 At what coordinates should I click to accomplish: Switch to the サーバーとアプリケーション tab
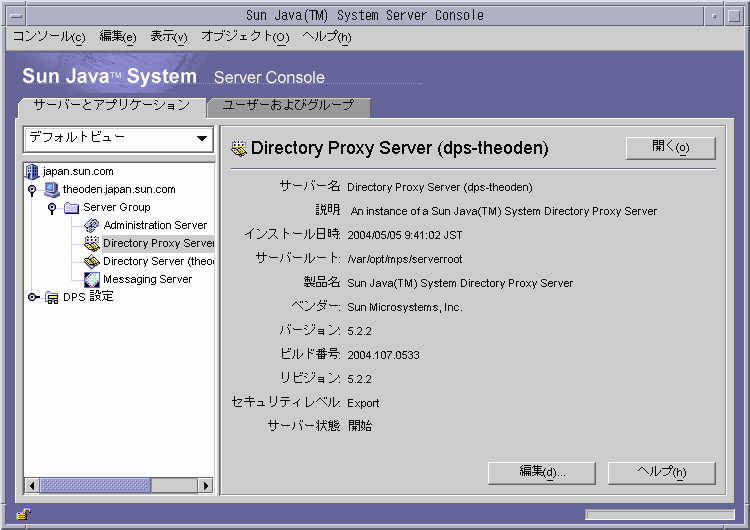(x=112, y=106)
